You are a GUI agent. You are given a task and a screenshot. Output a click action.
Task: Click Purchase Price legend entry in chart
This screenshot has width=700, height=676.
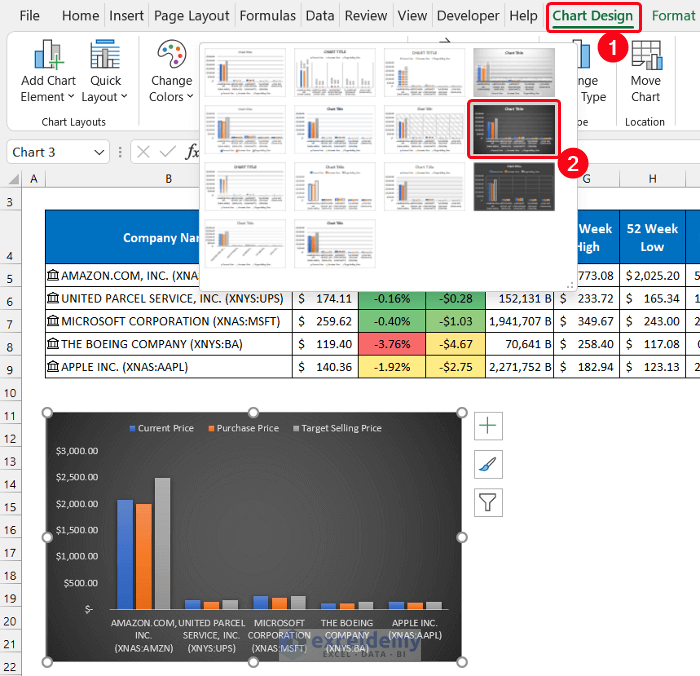[x=244, y=428]
